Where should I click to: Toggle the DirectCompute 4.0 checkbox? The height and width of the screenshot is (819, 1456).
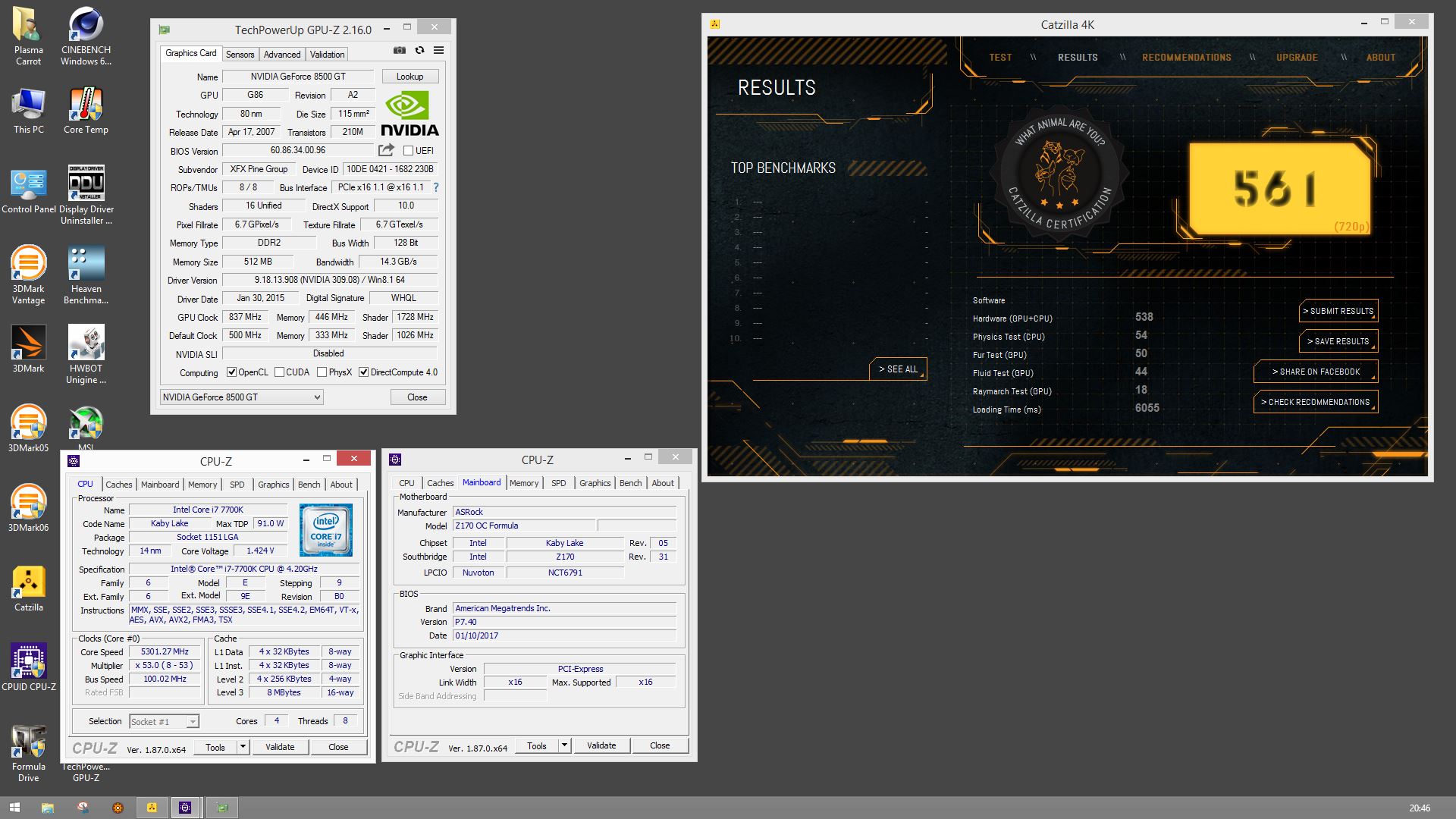(364, 372)
